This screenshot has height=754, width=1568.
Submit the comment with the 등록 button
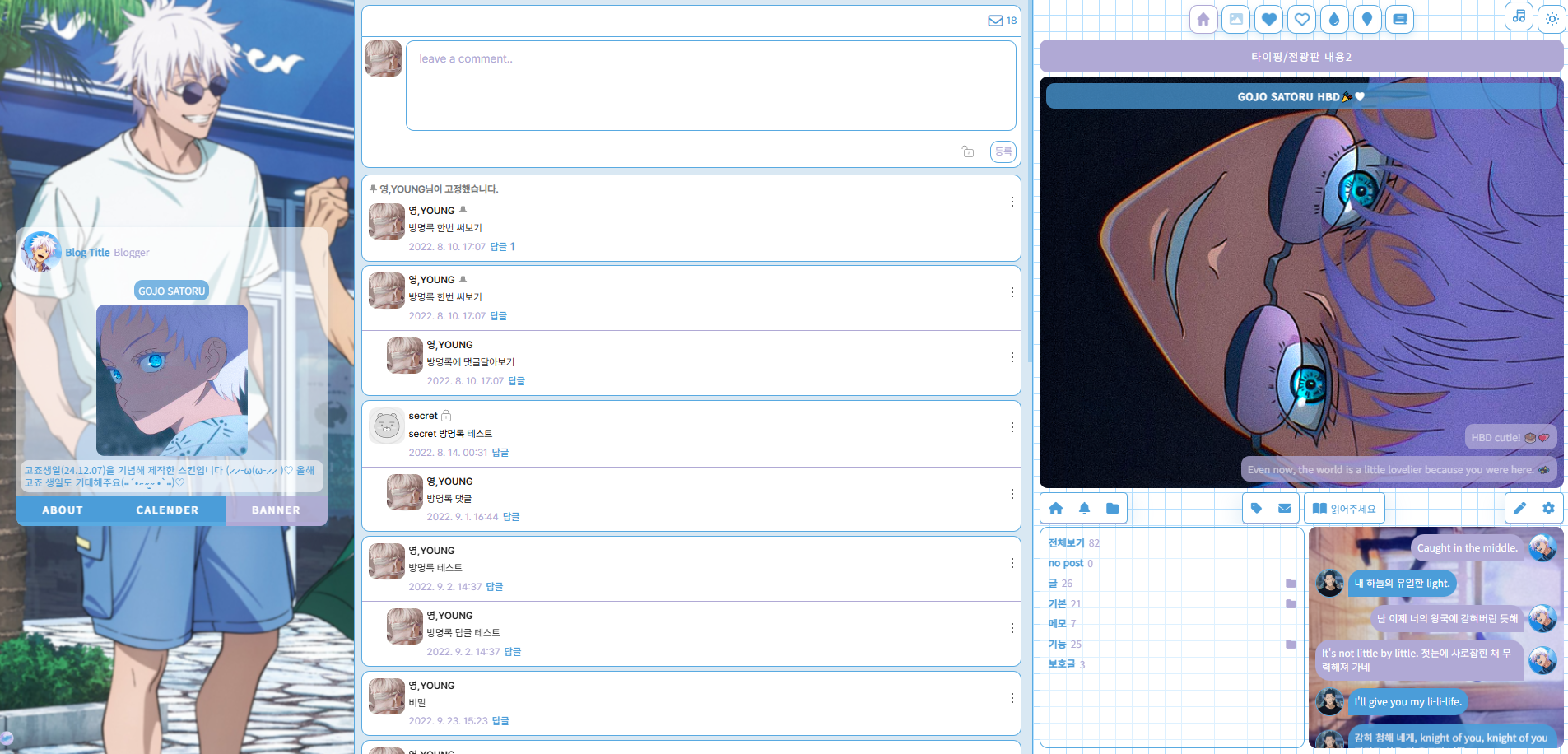pos(1003,151)
